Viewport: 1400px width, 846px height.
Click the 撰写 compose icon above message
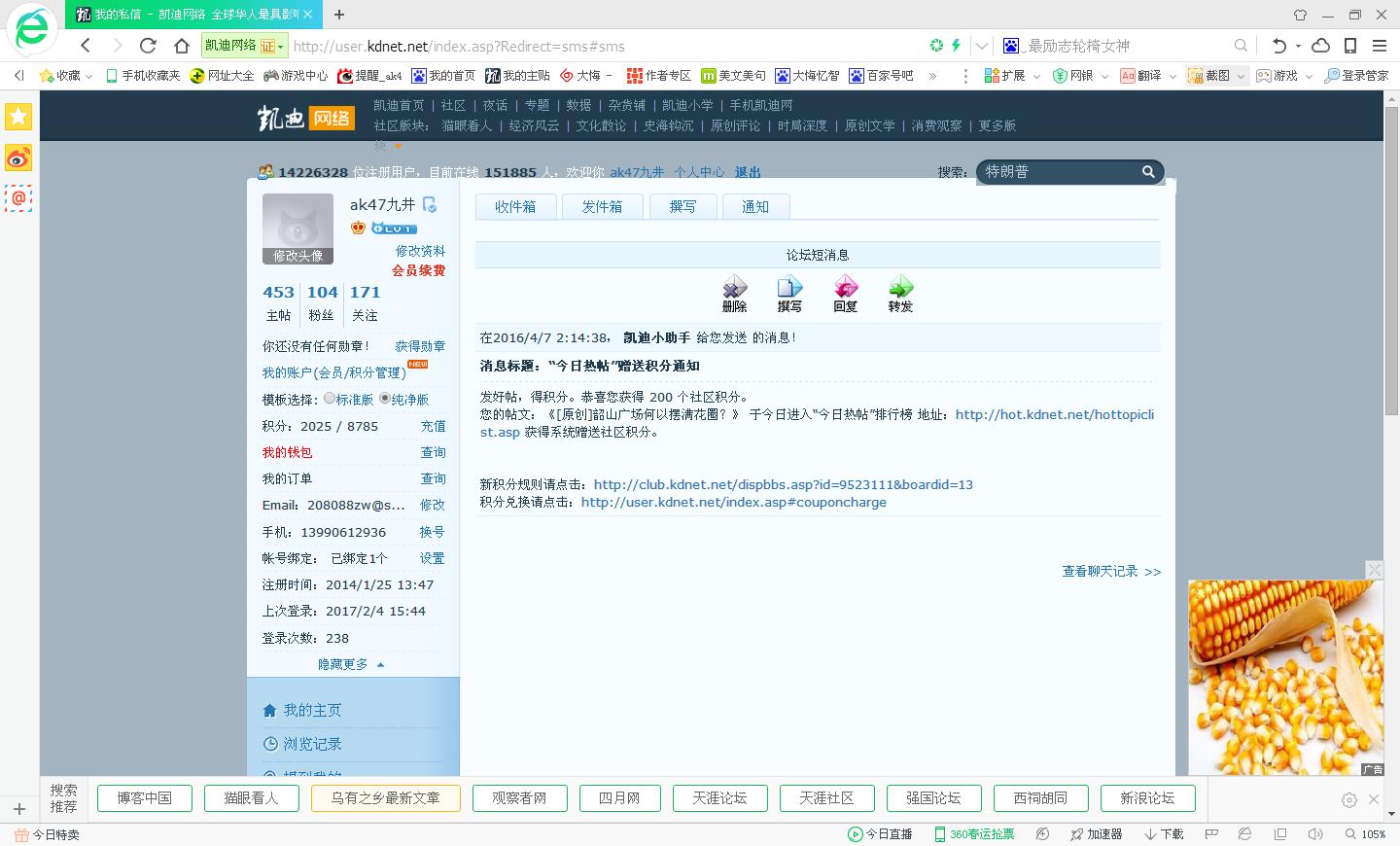789,294
